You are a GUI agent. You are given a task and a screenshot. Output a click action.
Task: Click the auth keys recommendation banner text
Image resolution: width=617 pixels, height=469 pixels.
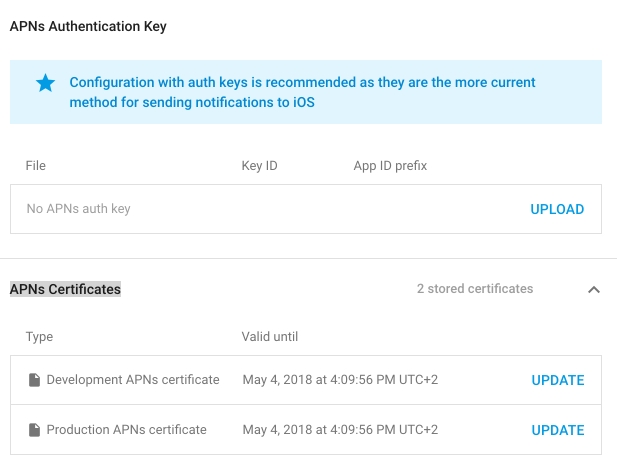302,92
